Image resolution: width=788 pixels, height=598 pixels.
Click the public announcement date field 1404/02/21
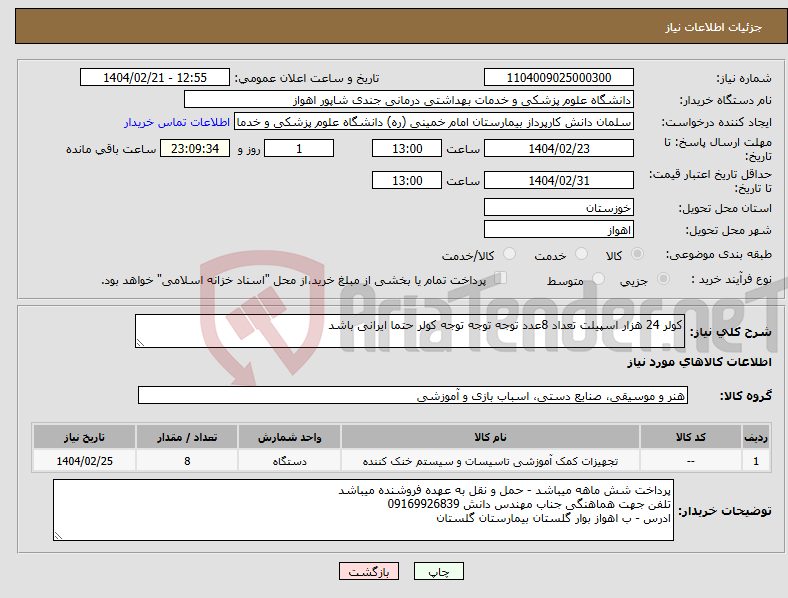pos(155,77)
